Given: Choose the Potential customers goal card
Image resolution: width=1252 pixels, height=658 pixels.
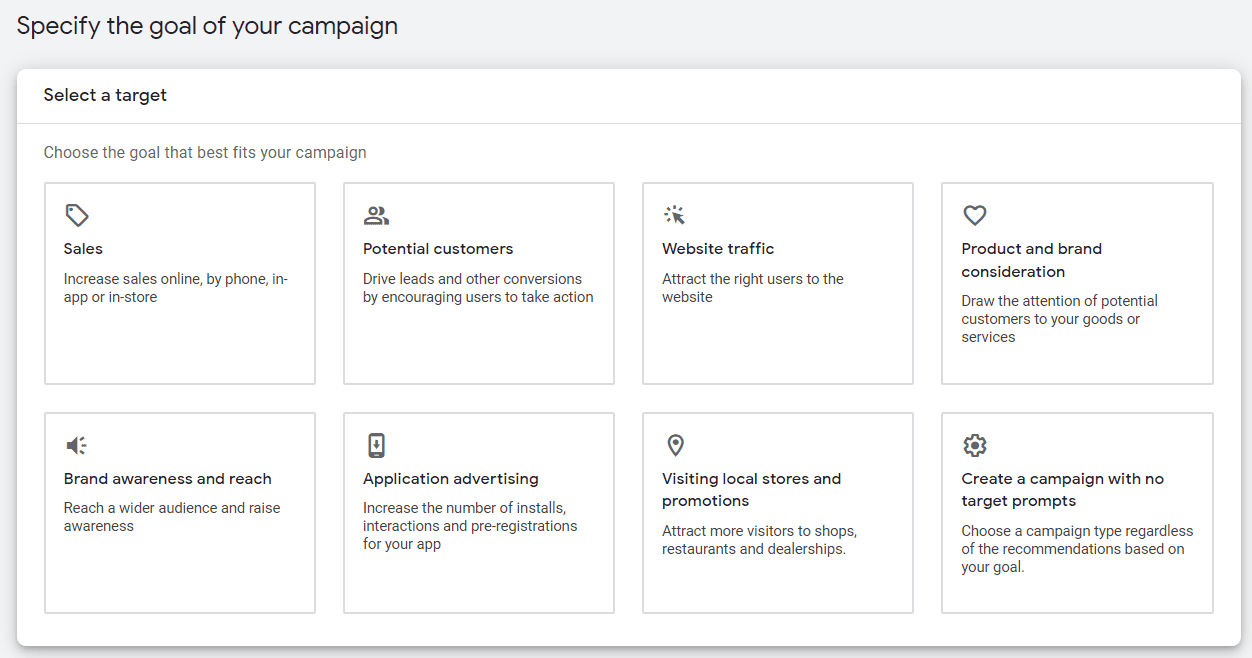Looking at the screenshot, I should [478, 283].
